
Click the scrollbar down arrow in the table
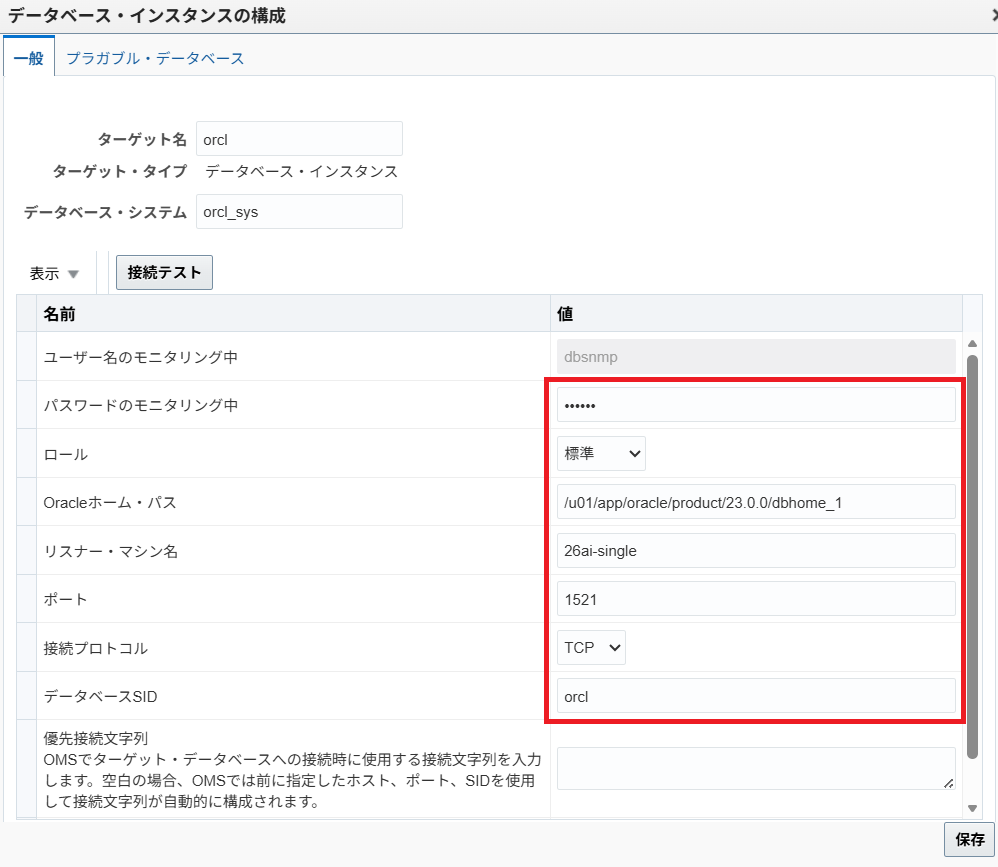coord(973,808)
